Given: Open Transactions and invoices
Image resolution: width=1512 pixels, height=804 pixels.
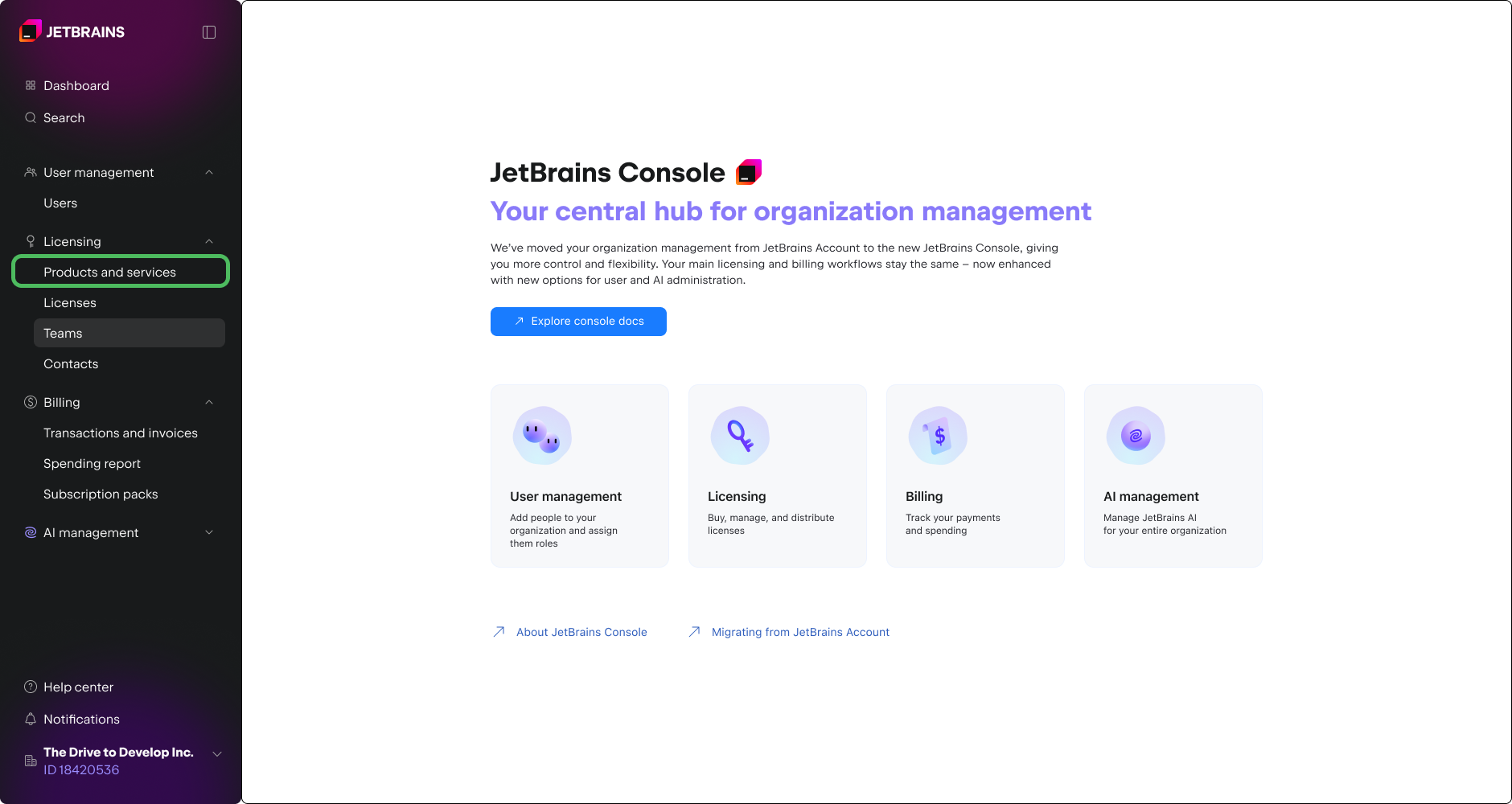Looking at the screenshot, I should coord(121,433).
